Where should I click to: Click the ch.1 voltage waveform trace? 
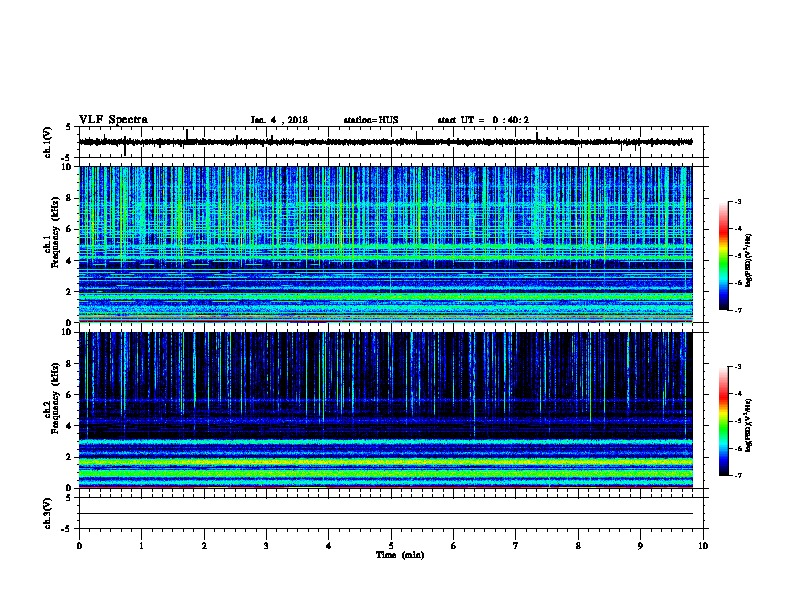point(385,142)
